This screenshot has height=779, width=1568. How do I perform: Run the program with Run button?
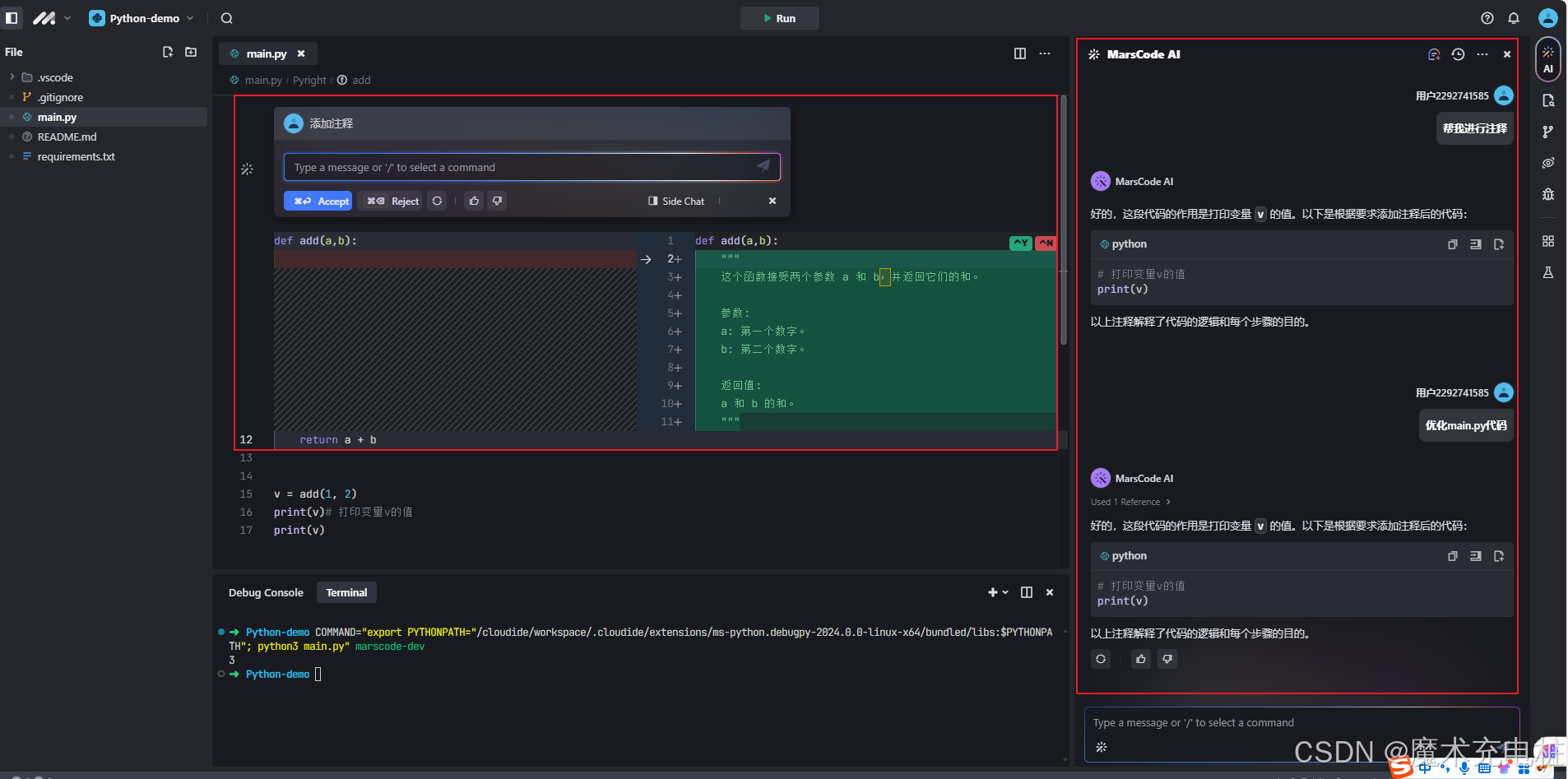[x=779, y=18]
